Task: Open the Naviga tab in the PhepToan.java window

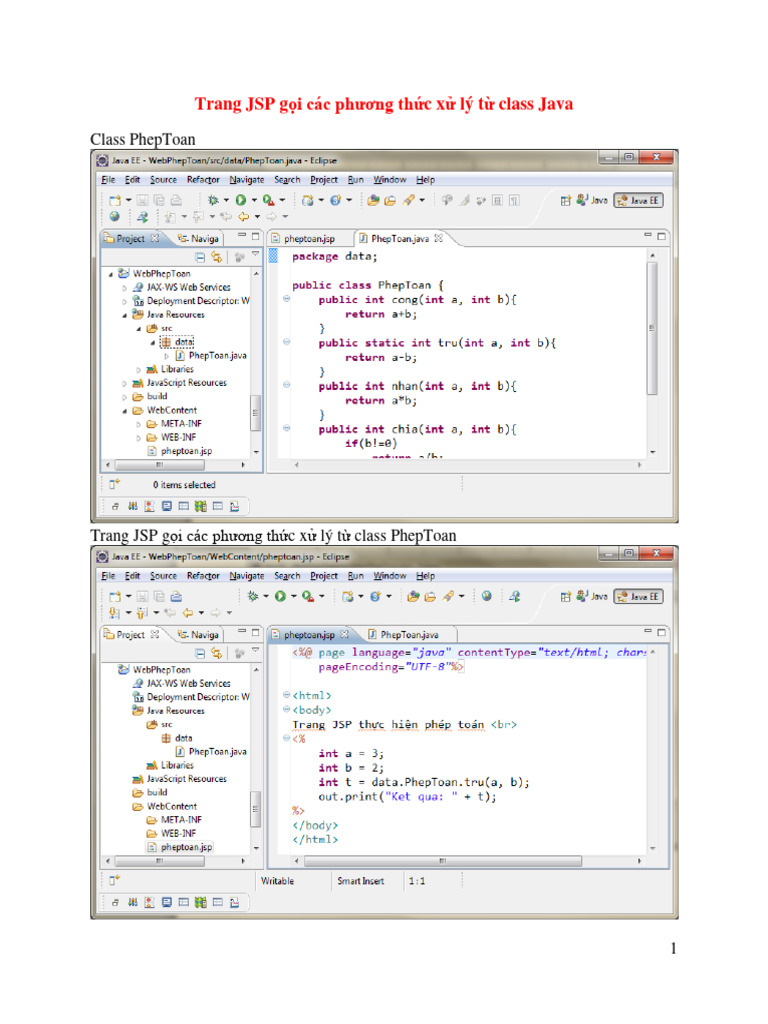Action: pyautogui.click(x=199, y=239)
